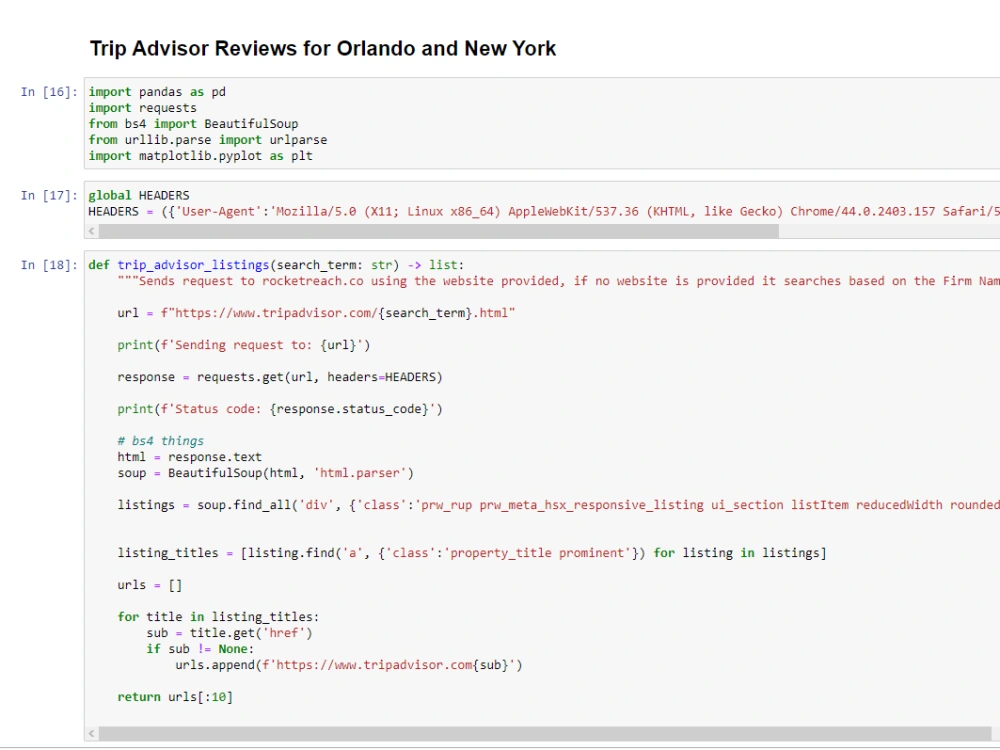Click the "listing_titles" list comprehension line
The height and width of the screenshot is (750, 1000).
click(472, 553)
